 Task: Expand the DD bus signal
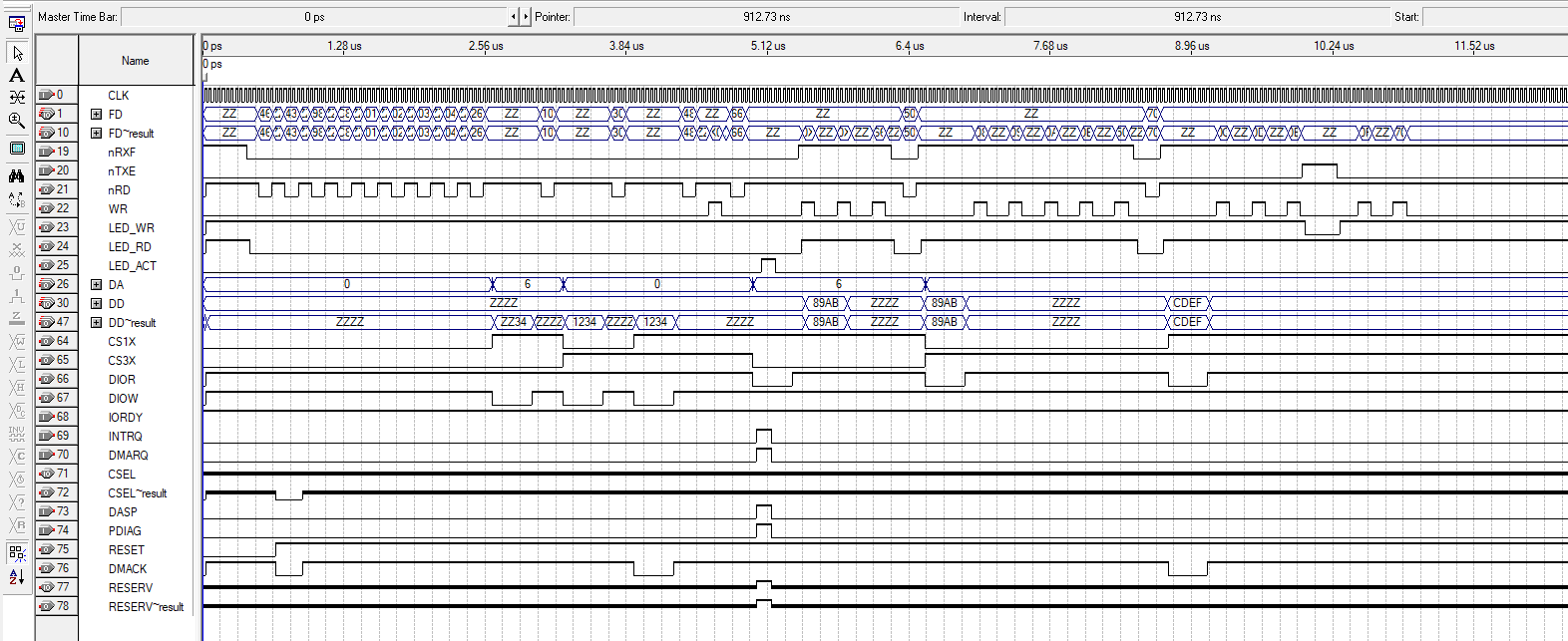click(x=96, y=303)
